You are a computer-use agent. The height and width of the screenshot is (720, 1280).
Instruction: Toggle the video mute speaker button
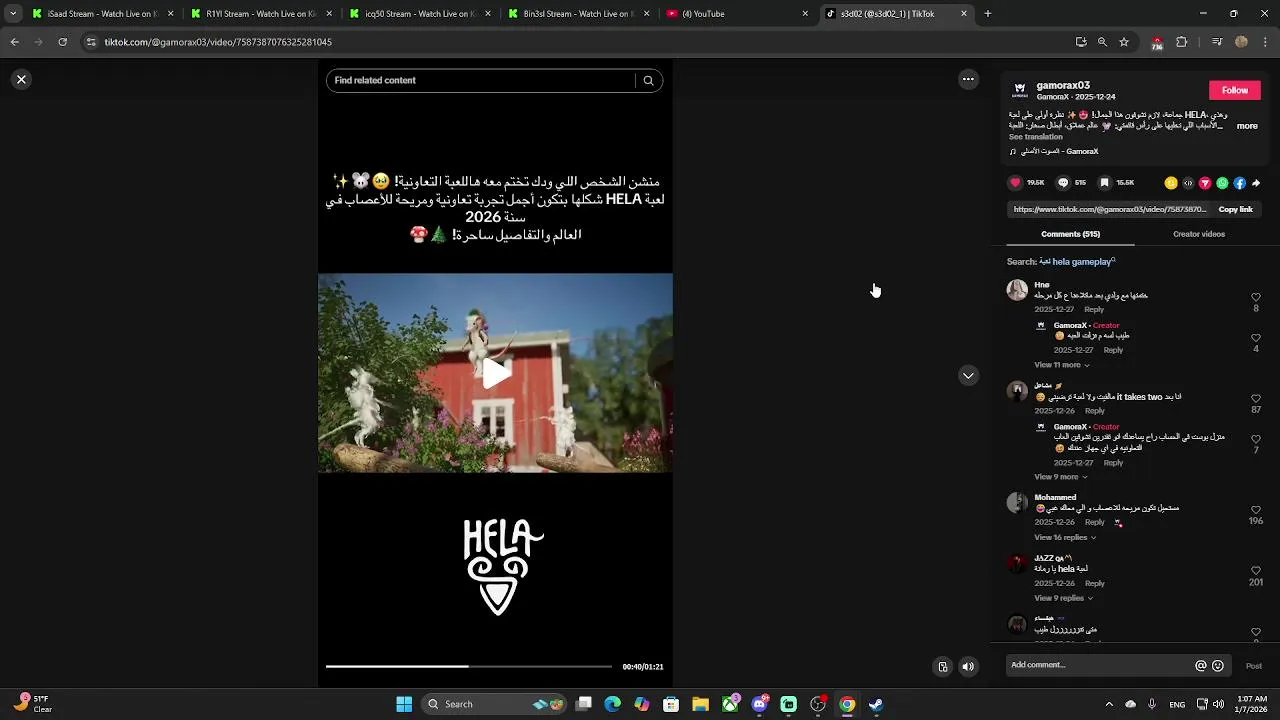point(968,667)
